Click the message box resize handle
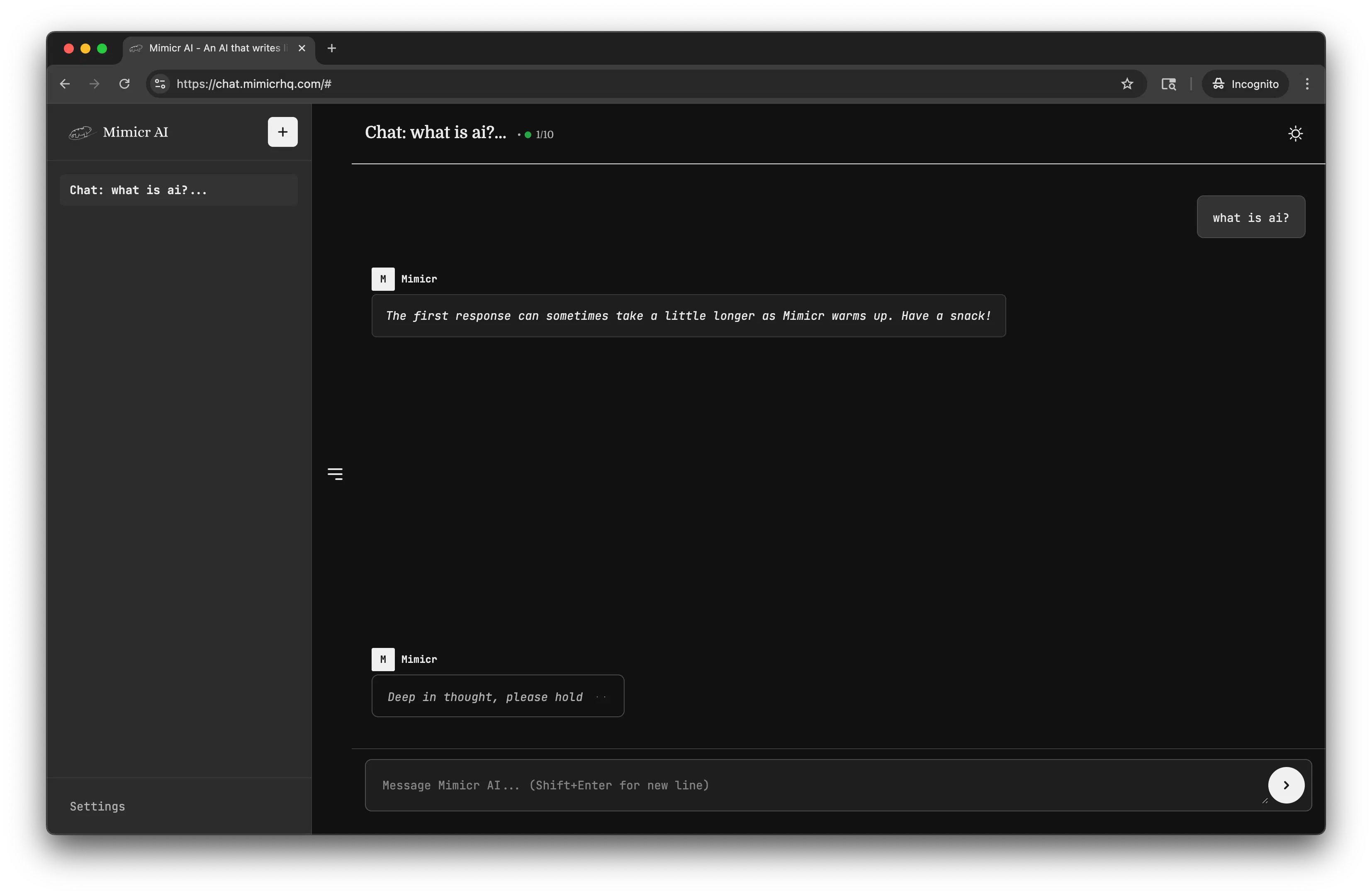 tap(1265, 800)
